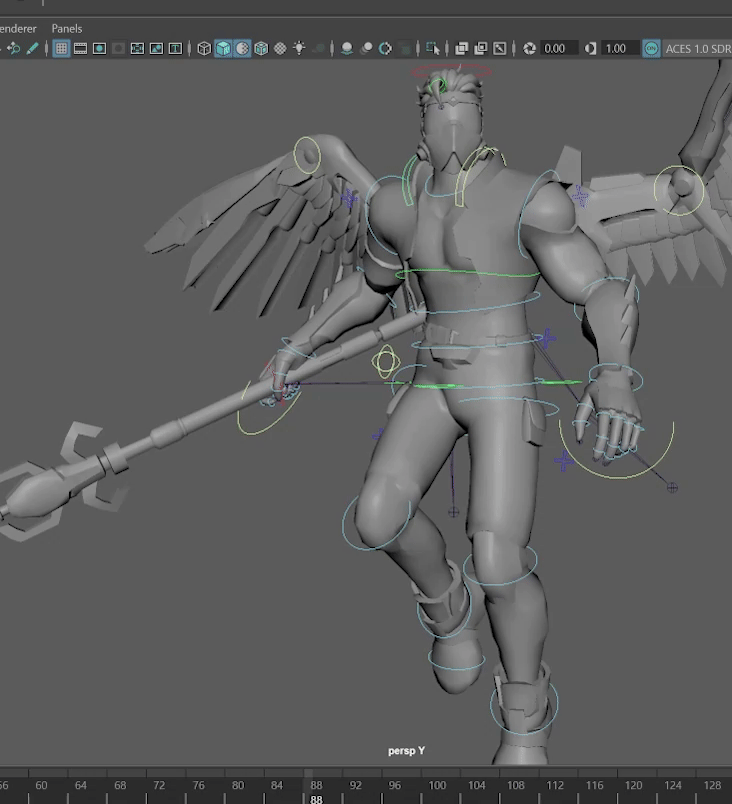Screen dimensions: 732x804
Task: Activate the 2D Pan/Zoom tool icon
Action: tap(13, 49)
